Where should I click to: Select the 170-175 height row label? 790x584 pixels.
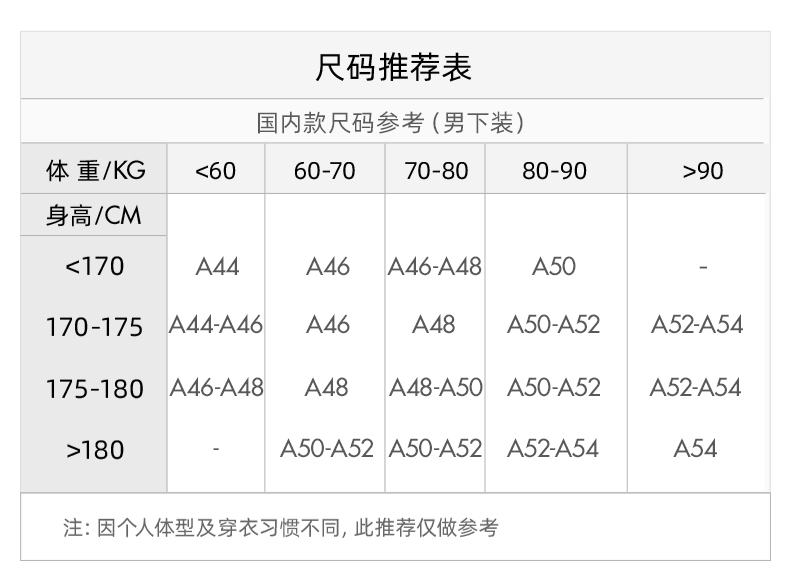tap(95, 327)
